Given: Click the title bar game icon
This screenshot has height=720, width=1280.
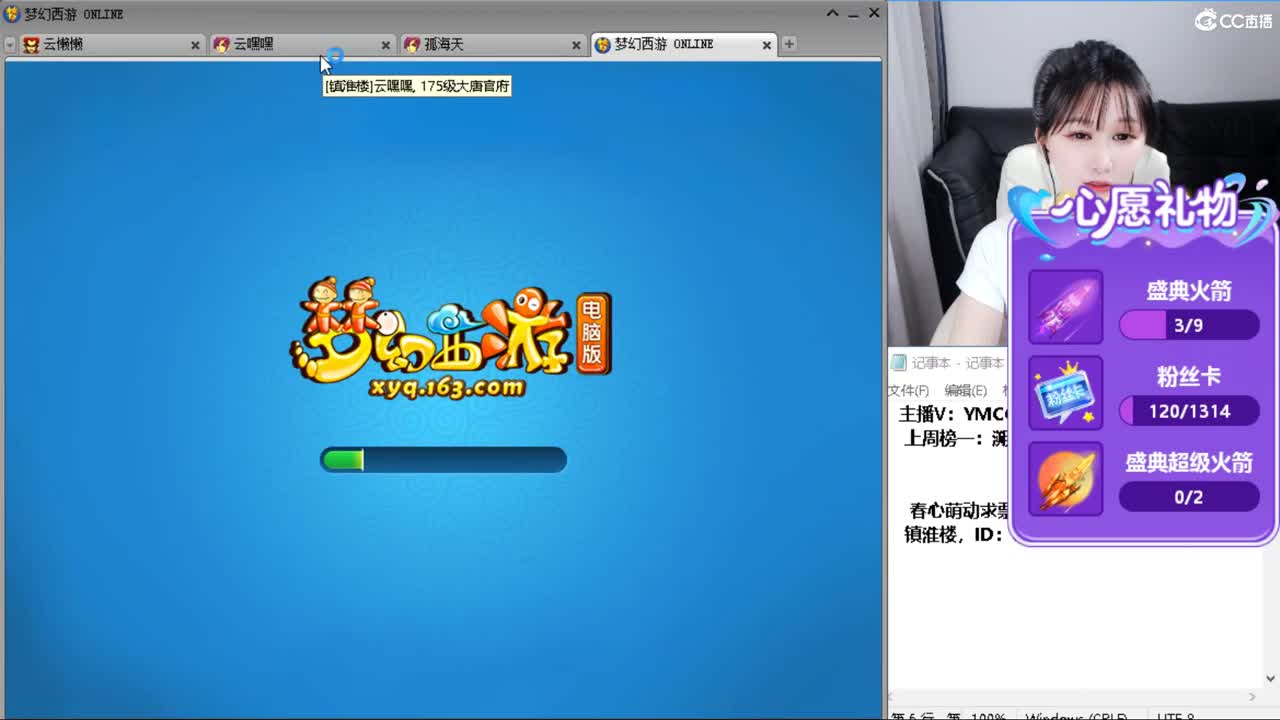Looking at the screenshot, I should coord(12,14).
